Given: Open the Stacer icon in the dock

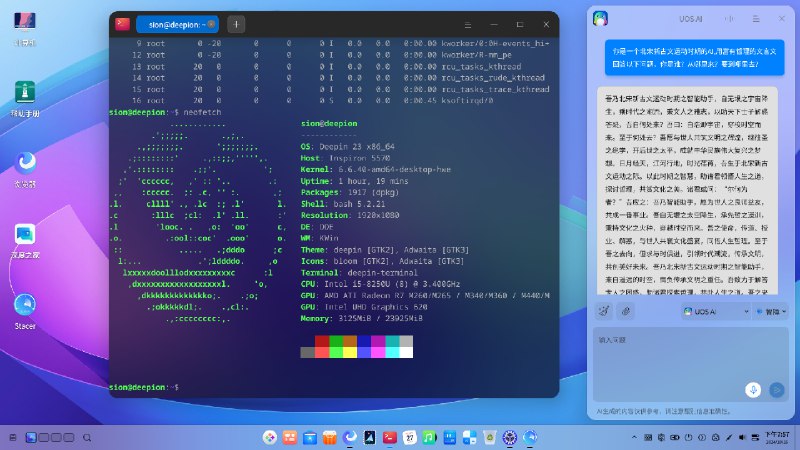Looking at the screenshot, I should (530, 437).
